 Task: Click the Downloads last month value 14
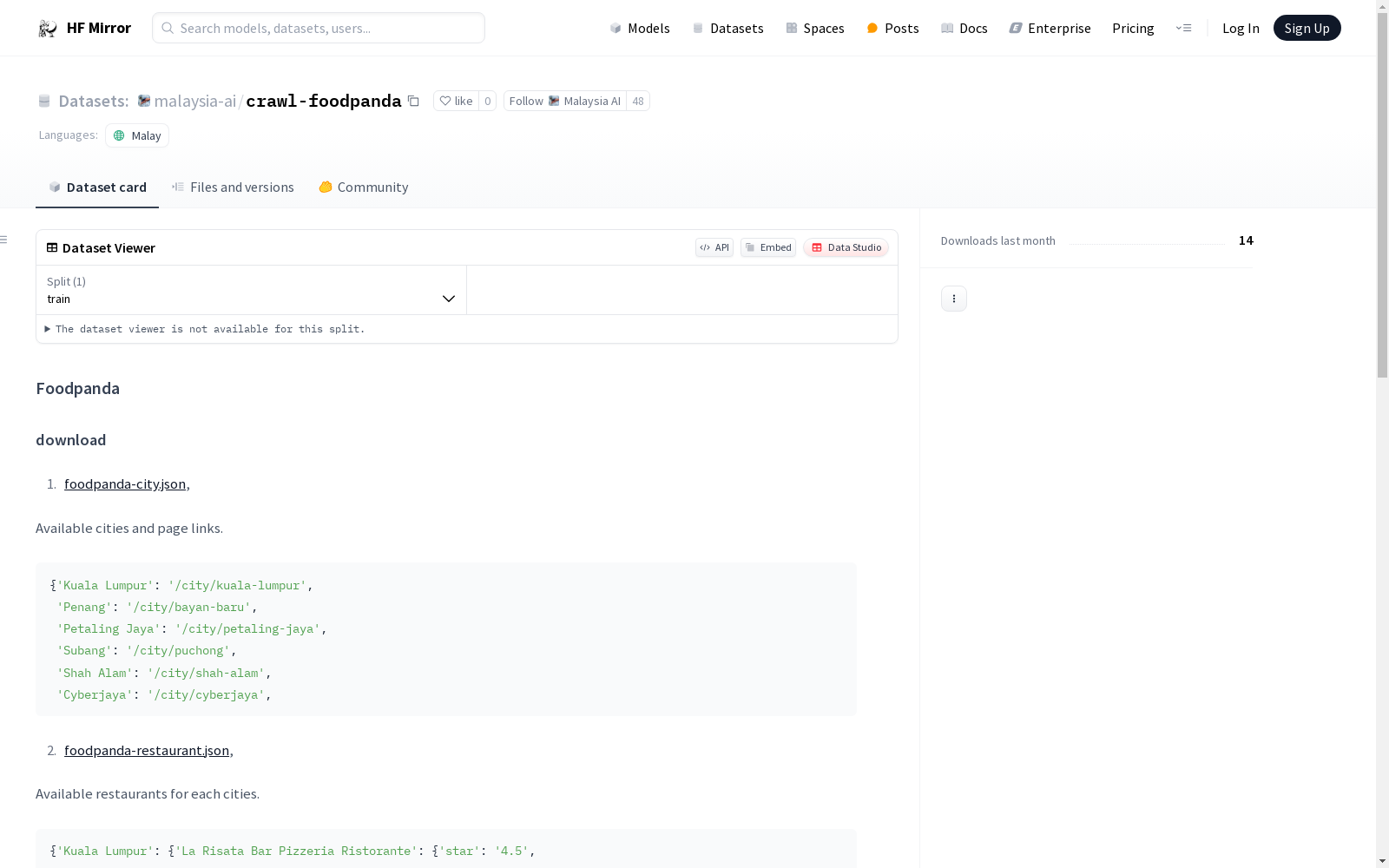click(x=1246, y=240)
